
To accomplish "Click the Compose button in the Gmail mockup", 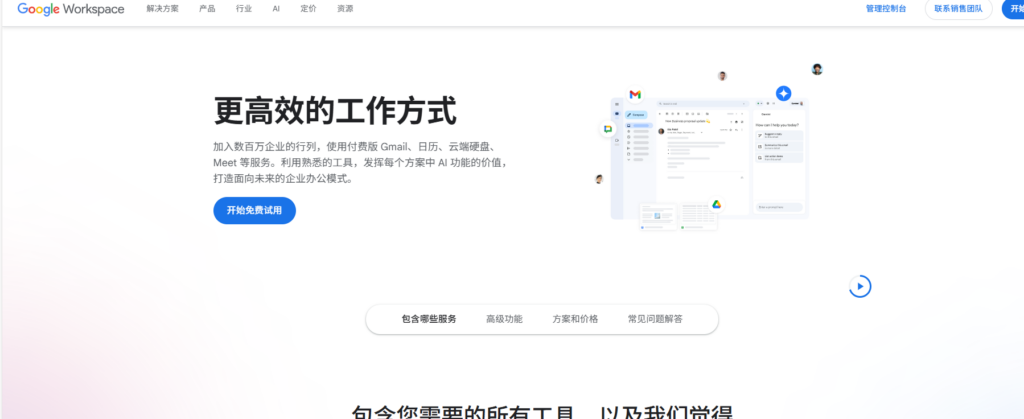I will [635, 114].
